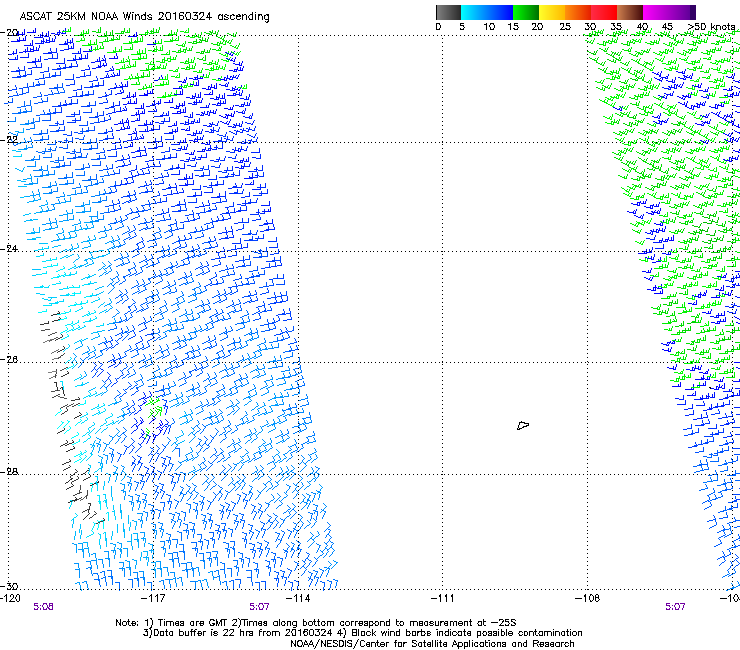
Task: Click the '-24' latitude axis label
Action: 10,249
